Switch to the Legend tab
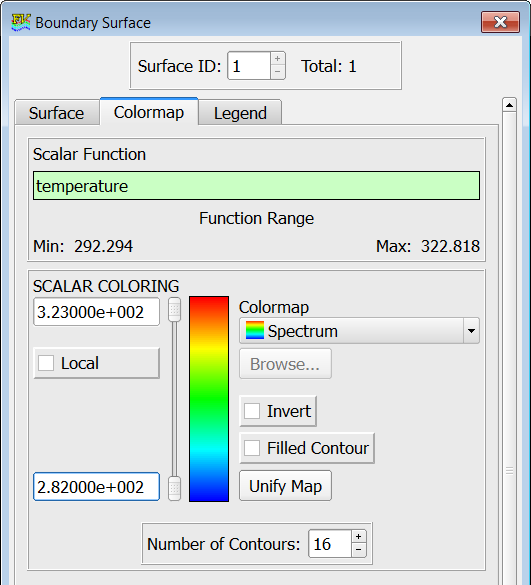The height and width of the screenshot is (585, 531). 240,113
